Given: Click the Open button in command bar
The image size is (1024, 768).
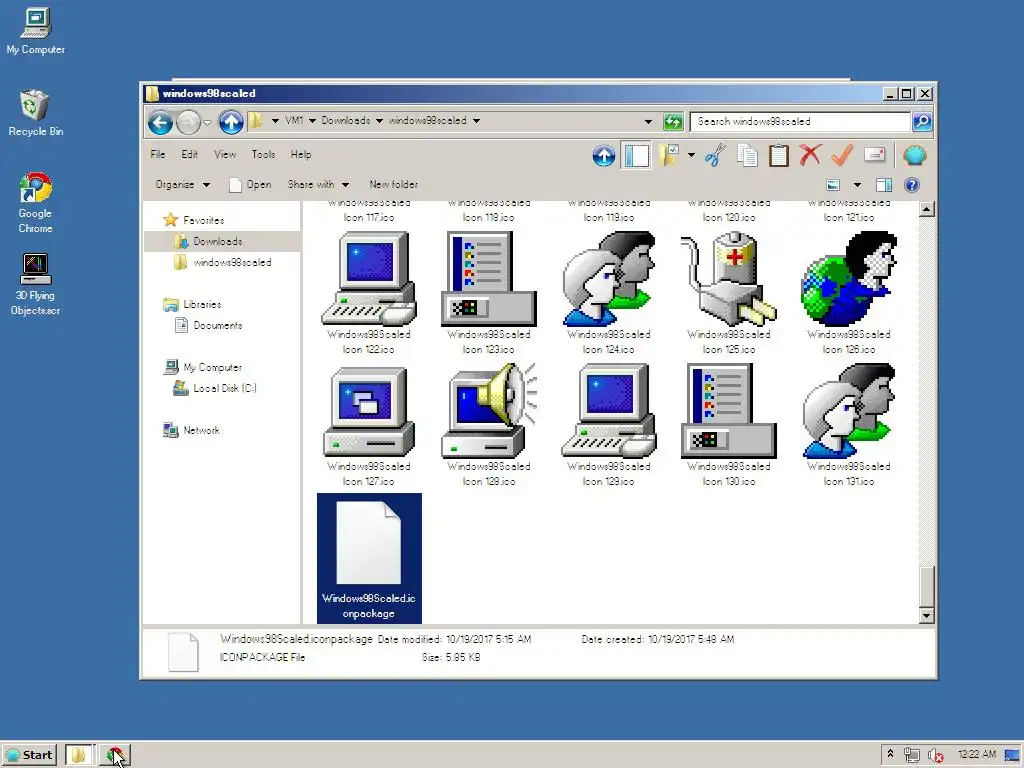Looking at the screenshot, I should pos(250,185).
